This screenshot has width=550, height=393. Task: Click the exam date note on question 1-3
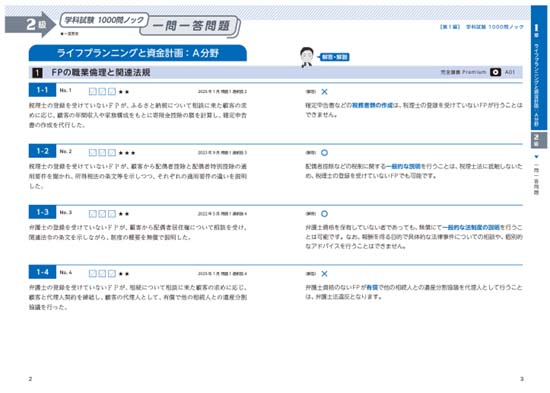(222, 214)
